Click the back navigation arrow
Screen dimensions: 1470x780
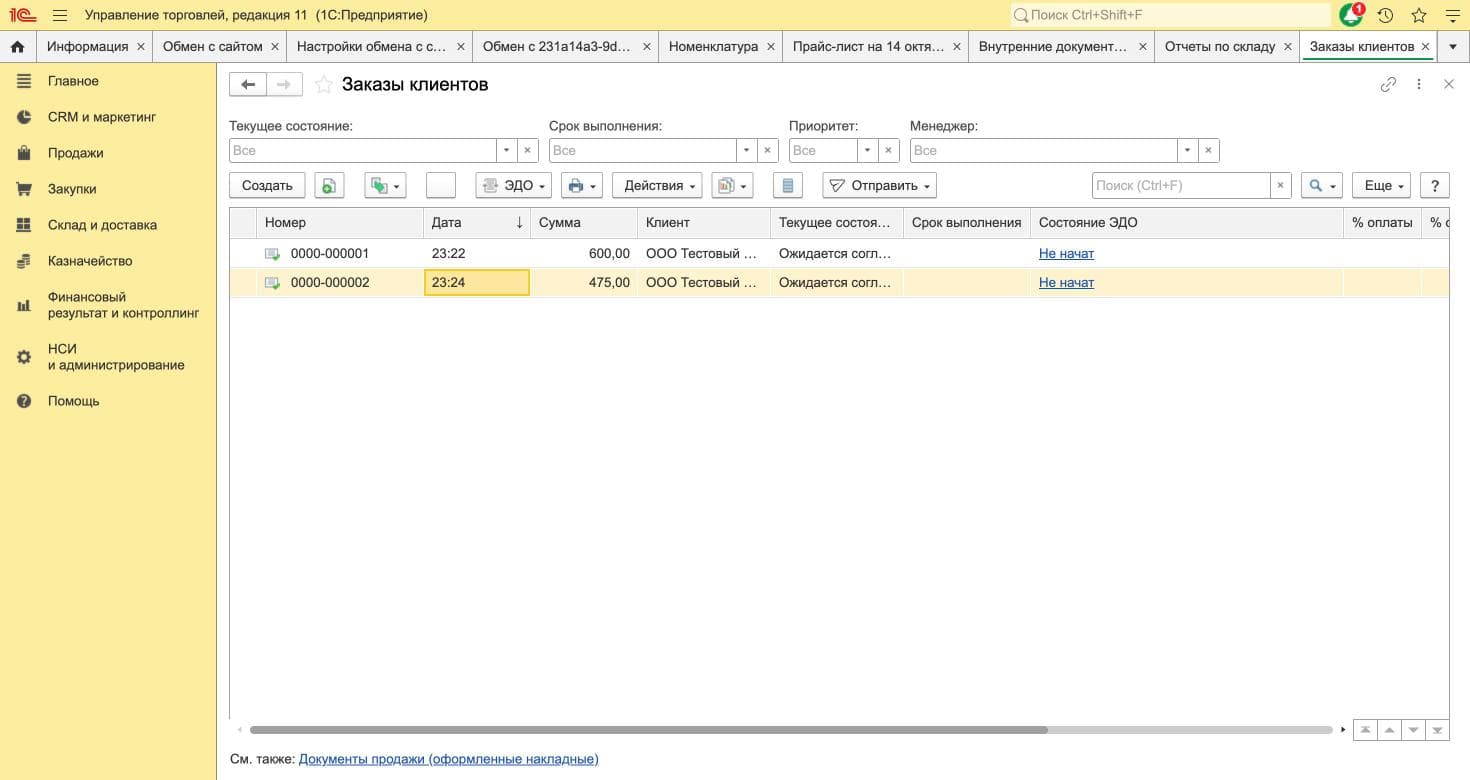click(x=248, y=85)
